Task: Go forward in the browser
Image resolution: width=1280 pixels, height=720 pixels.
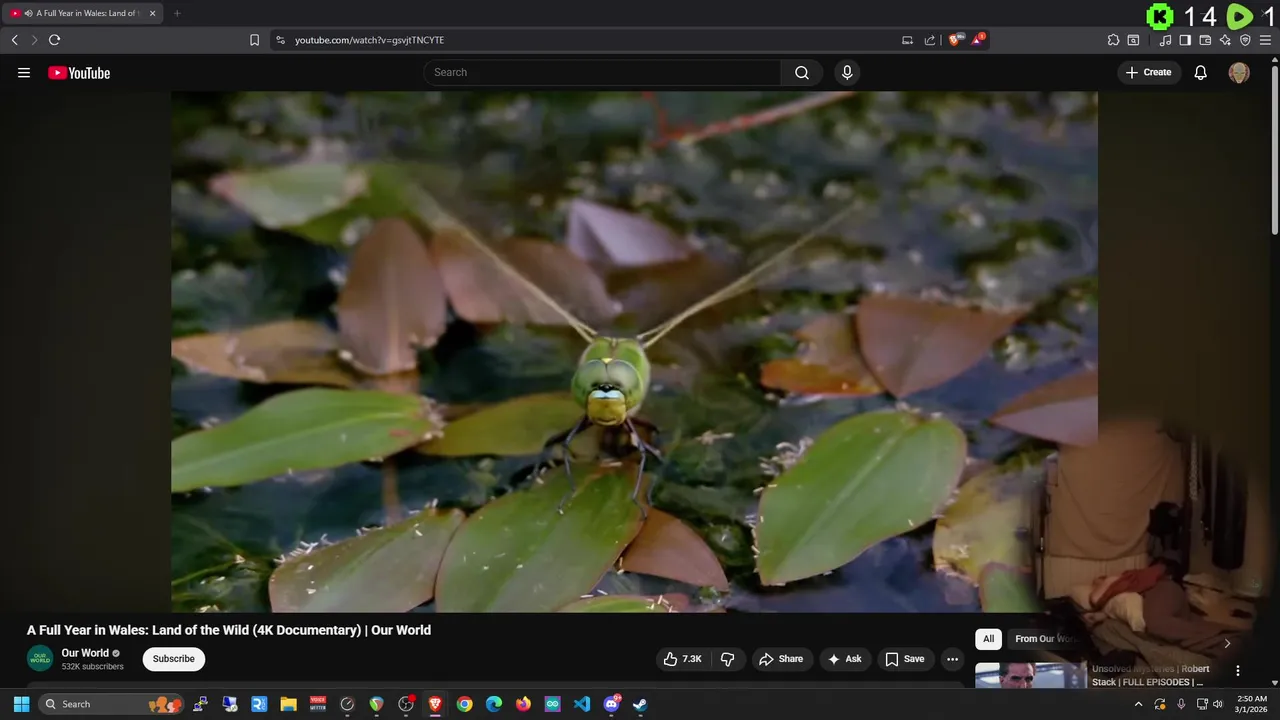Action: [34, 40]
